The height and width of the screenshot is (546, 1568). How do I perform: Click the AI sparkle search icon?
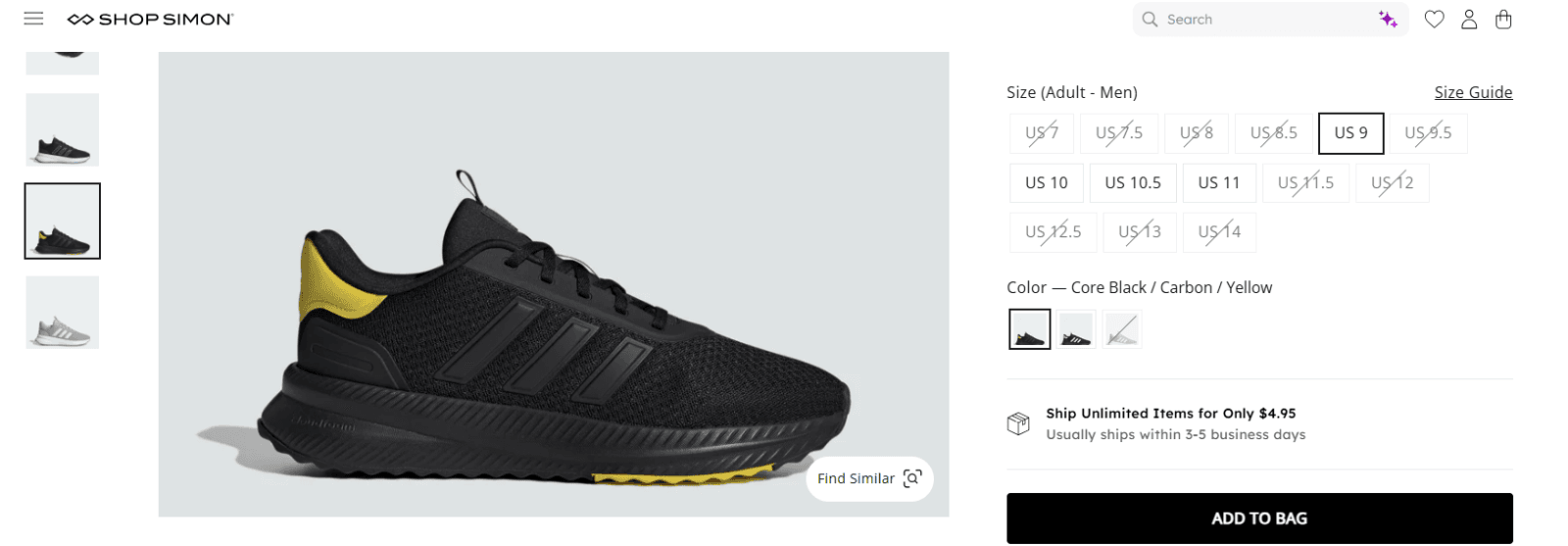click(1388, 20)
